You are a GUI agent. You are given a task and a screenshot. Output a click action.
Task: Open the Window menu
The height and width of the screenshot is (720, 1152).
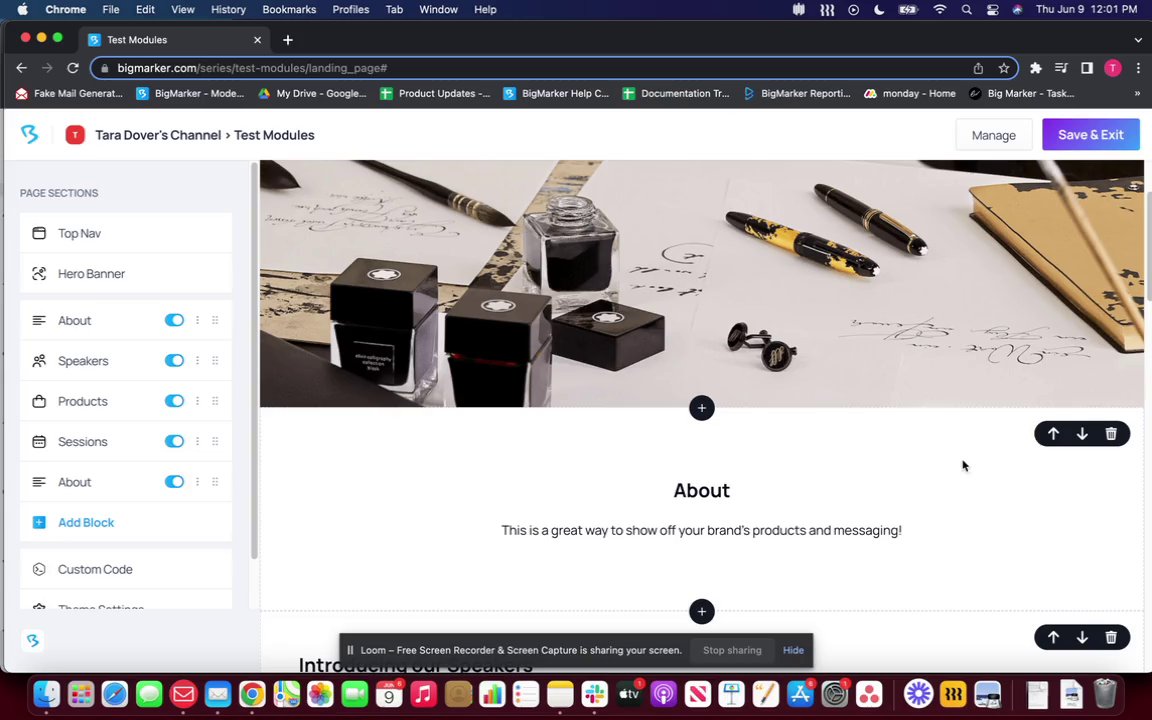point(439,10)
